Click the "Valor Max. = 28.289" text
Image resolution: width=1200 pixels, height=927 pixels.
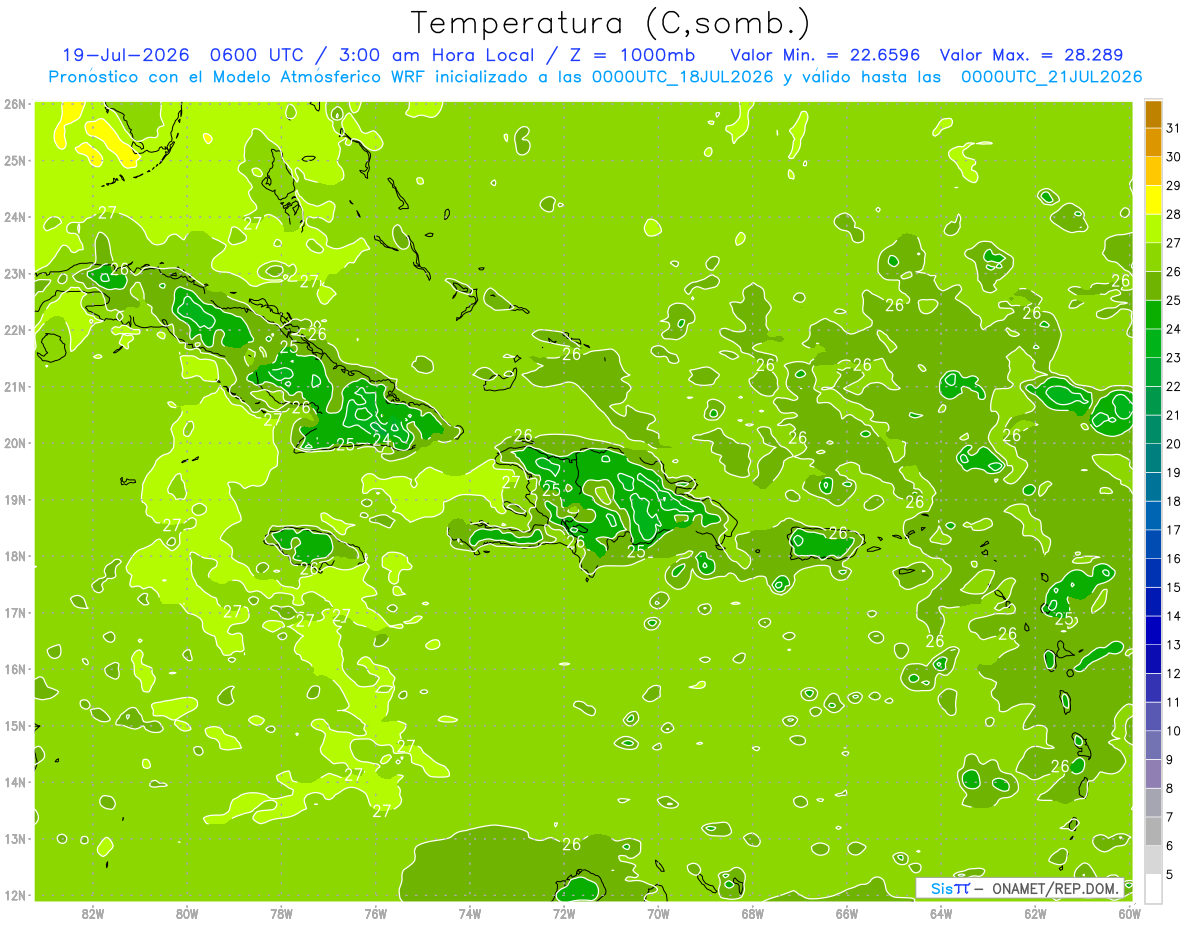coord(1031,55)
